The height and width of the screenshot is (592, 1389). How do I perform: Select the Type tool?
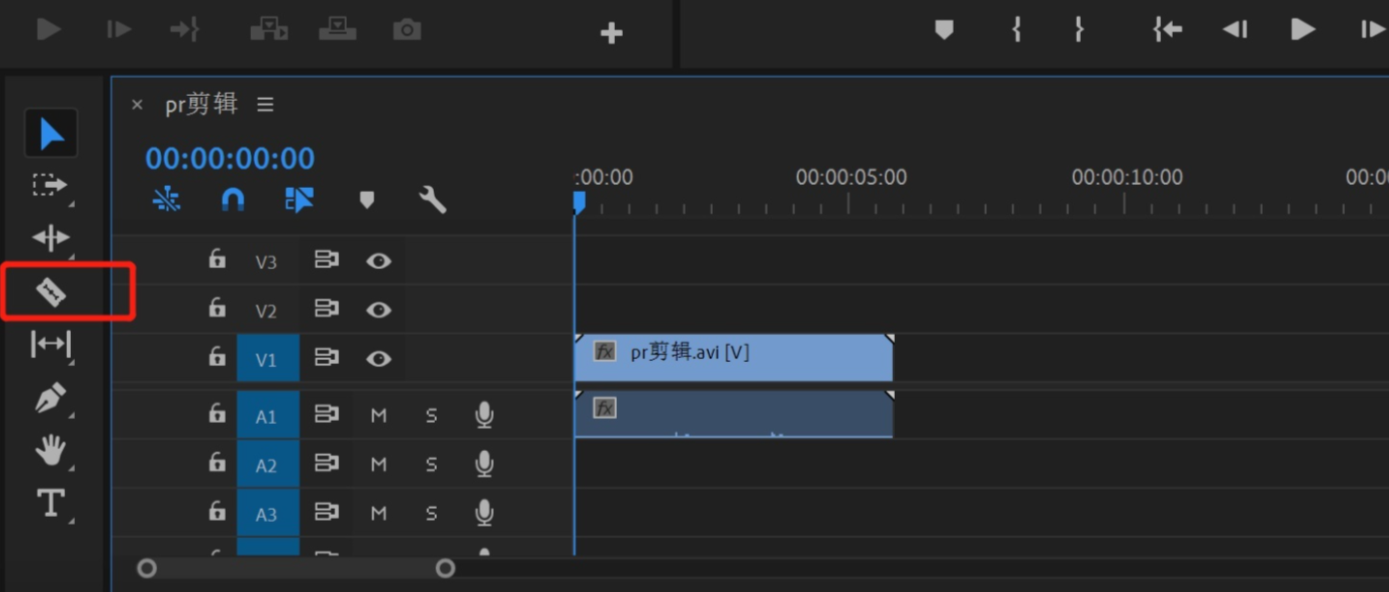(x=50, y=503)
